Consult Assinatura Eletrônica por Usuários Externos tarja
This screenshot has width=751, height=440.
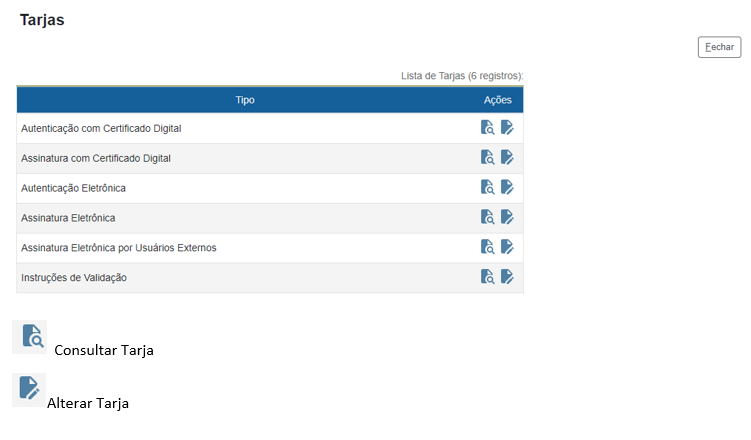tap(487, 247)
